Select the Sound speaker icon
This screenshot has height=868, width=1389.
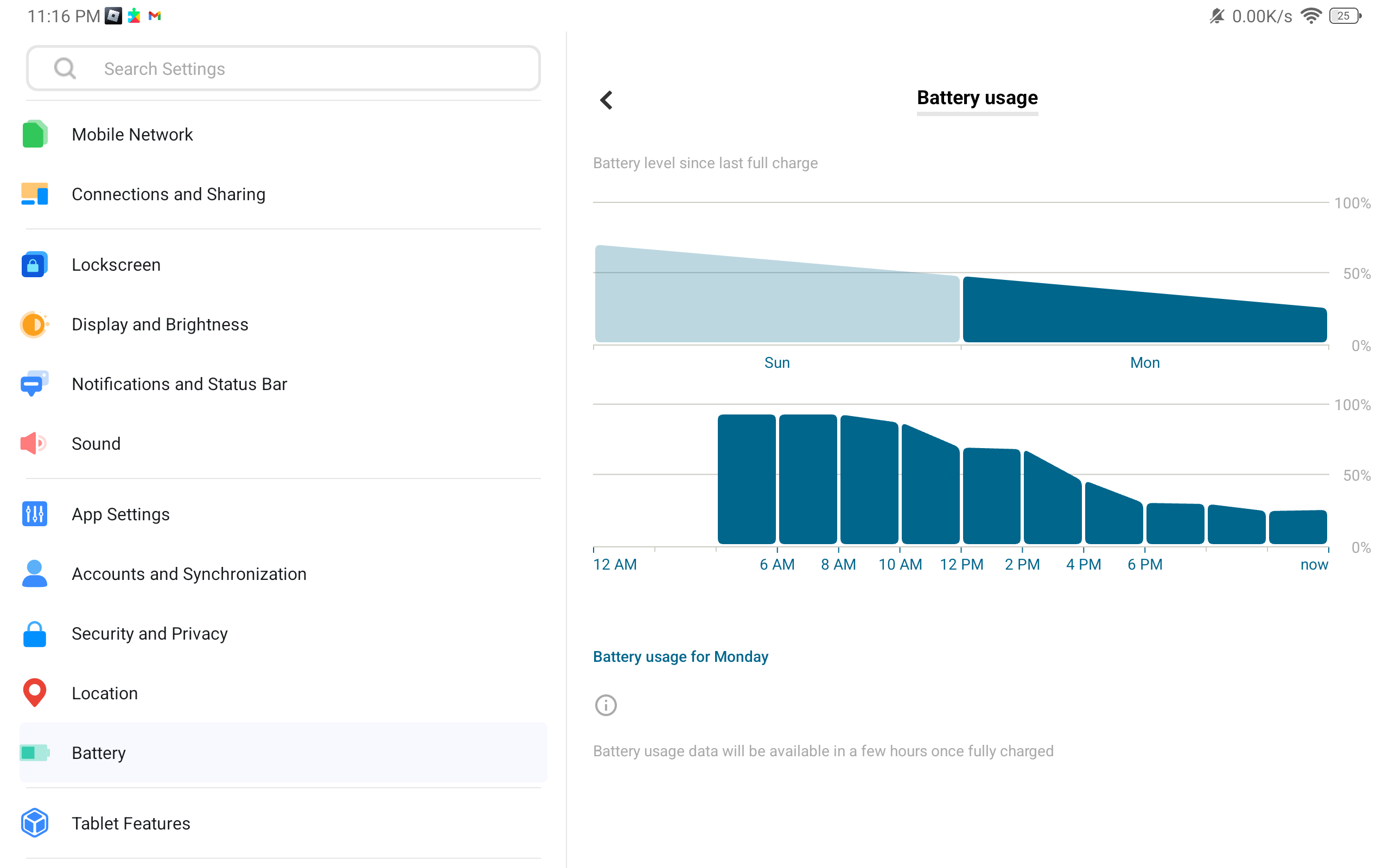point(33,443)
